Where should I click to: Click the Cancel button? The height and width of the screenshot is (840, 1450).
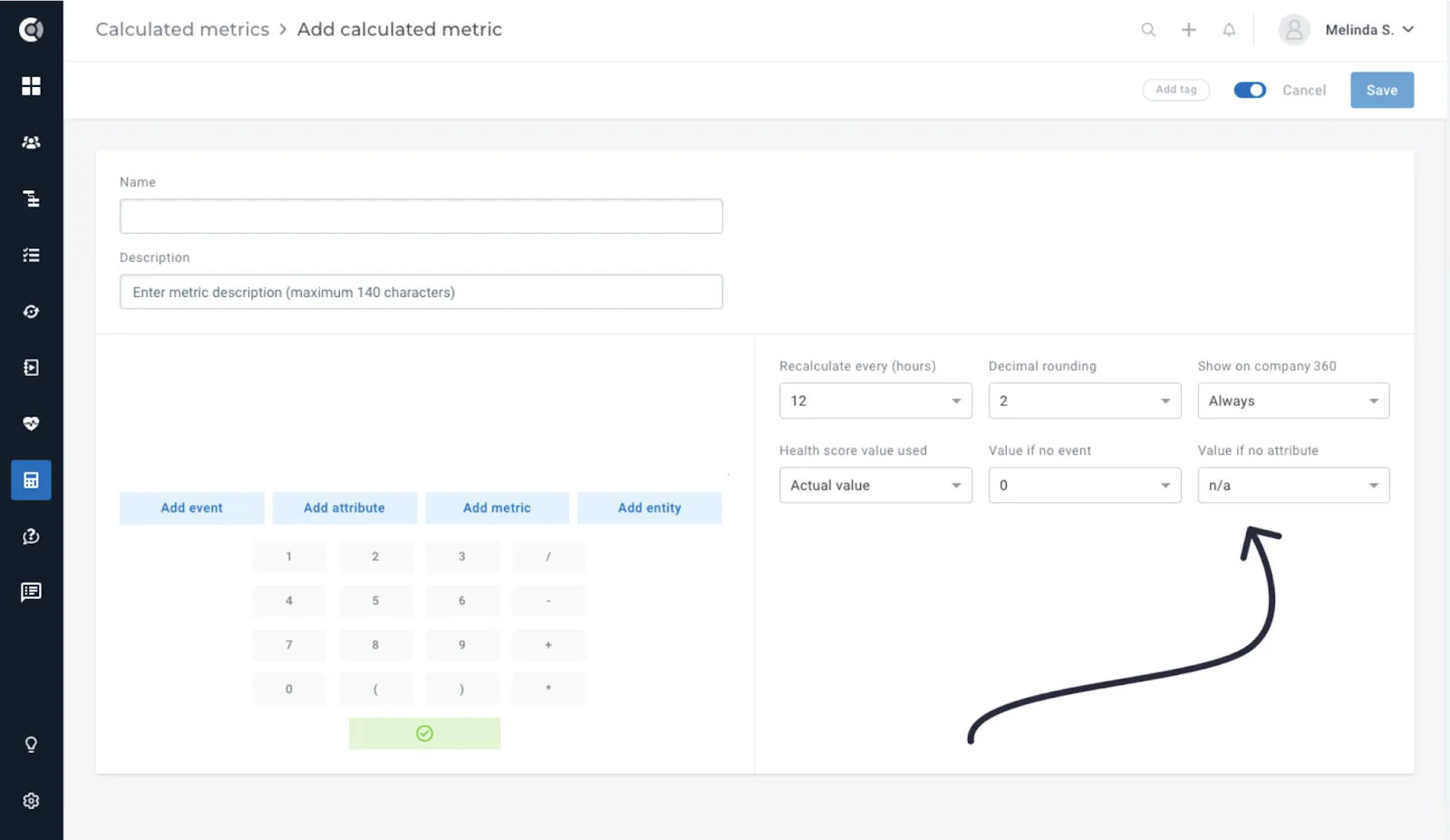tap(1304, 90)
